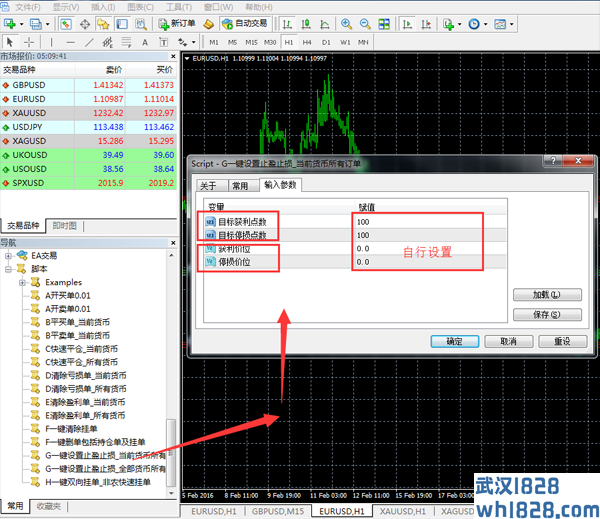Expand the EA交易 tree node

tap(9, 256)
